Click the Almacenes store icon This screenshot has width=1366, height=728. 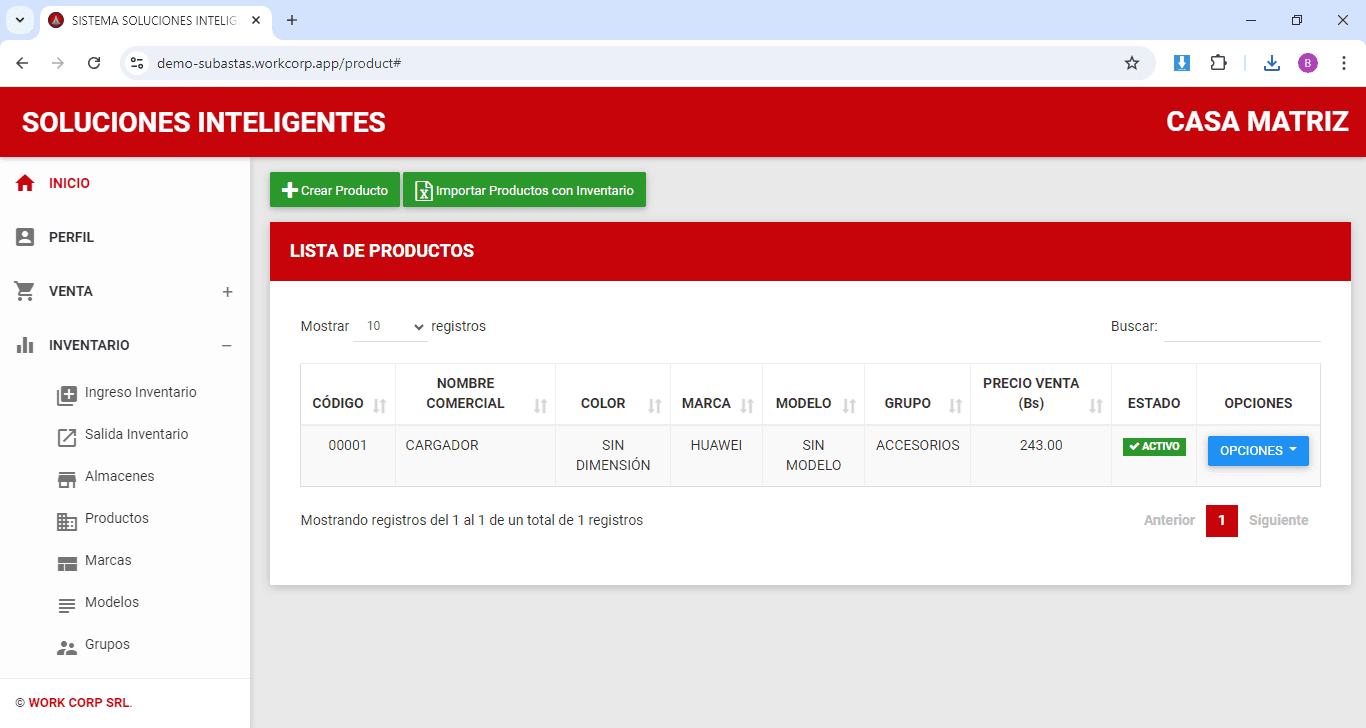tap(67, 479)
